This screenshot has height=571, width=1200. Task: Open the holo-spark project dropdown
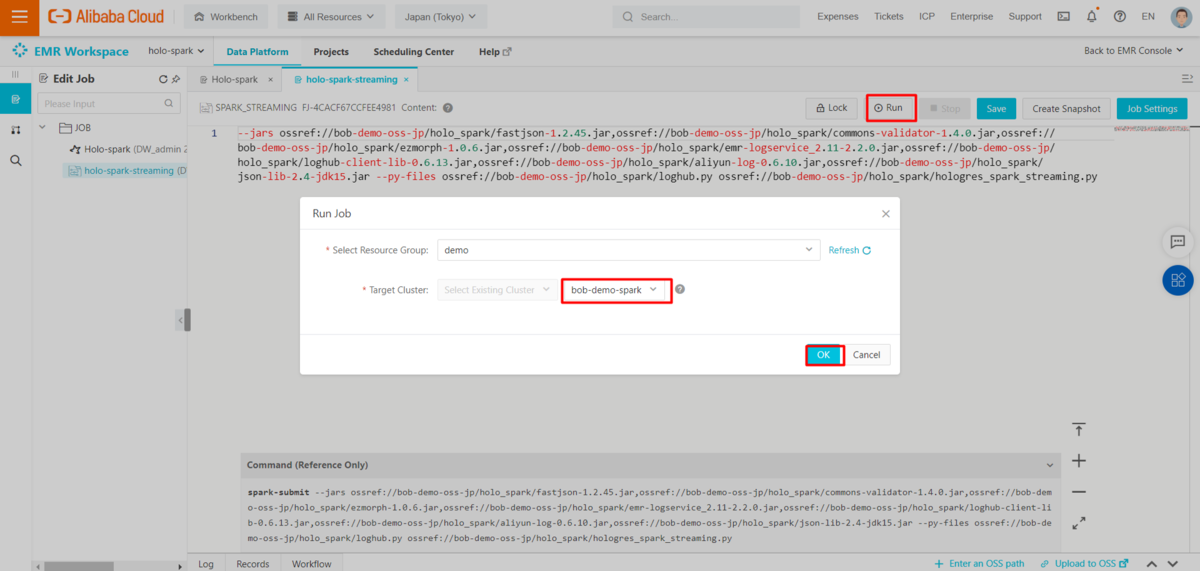[176, 52]
